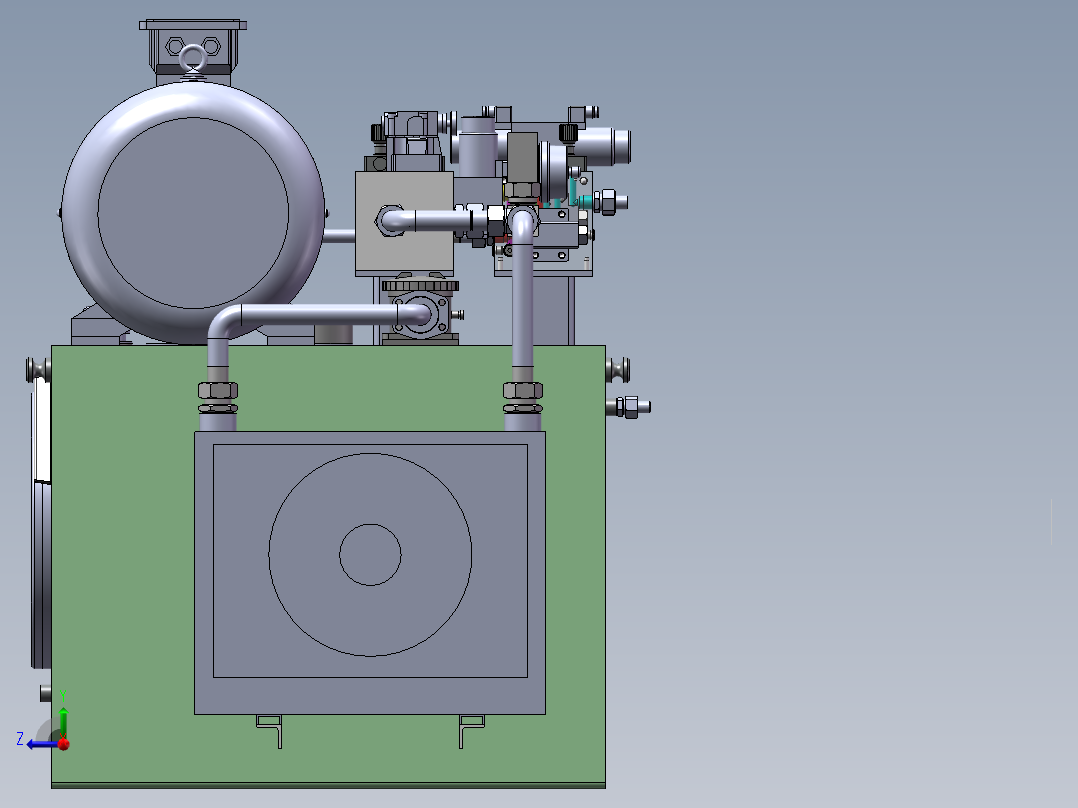
Task: Select the small fan hub circle on the cooler
Action: point(370,555)
